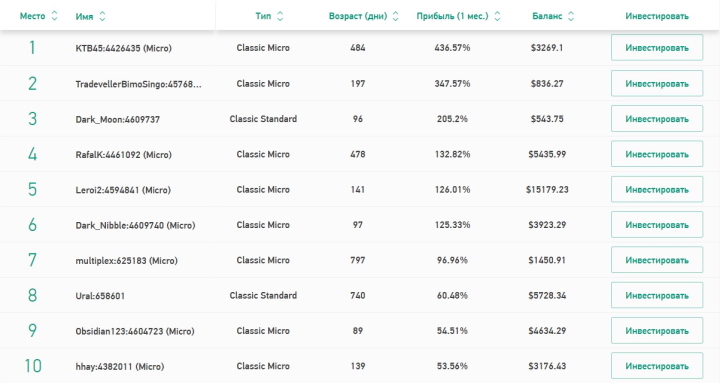Viewport: 720px width, 383px height.
Task: Invest in hhay:4382011 account
Action: pyautogui.click(x=657, y=366)
